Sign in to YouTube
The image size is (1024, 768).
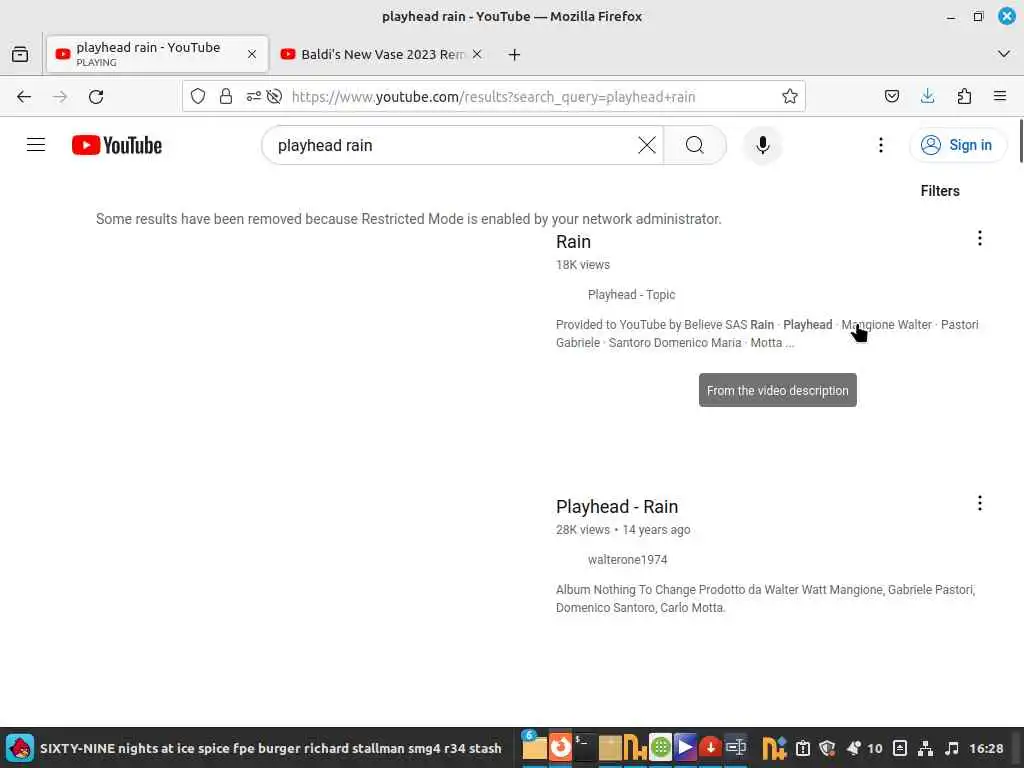(x=957, y=145)
